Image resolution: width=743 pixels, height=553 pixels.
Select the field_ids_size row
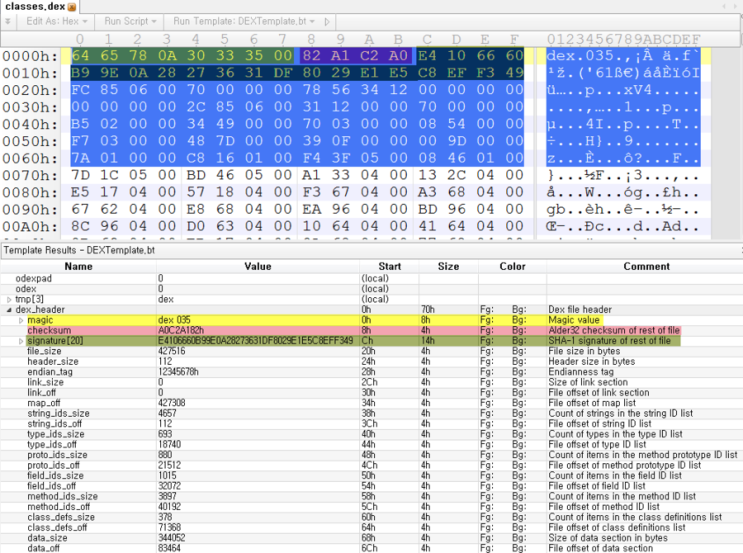(372, 476)
